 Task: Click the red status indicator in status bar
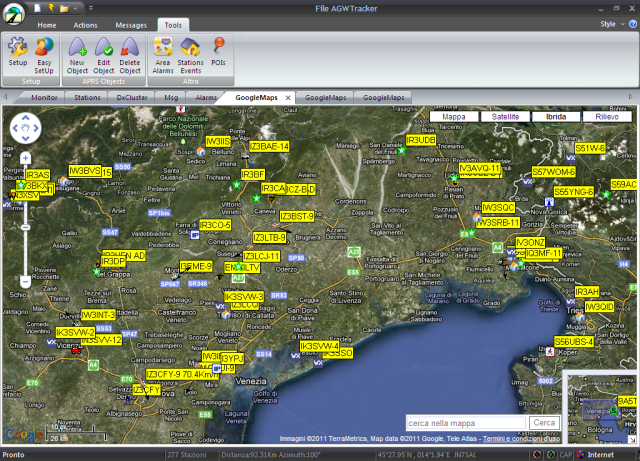[x=537, y=454]
